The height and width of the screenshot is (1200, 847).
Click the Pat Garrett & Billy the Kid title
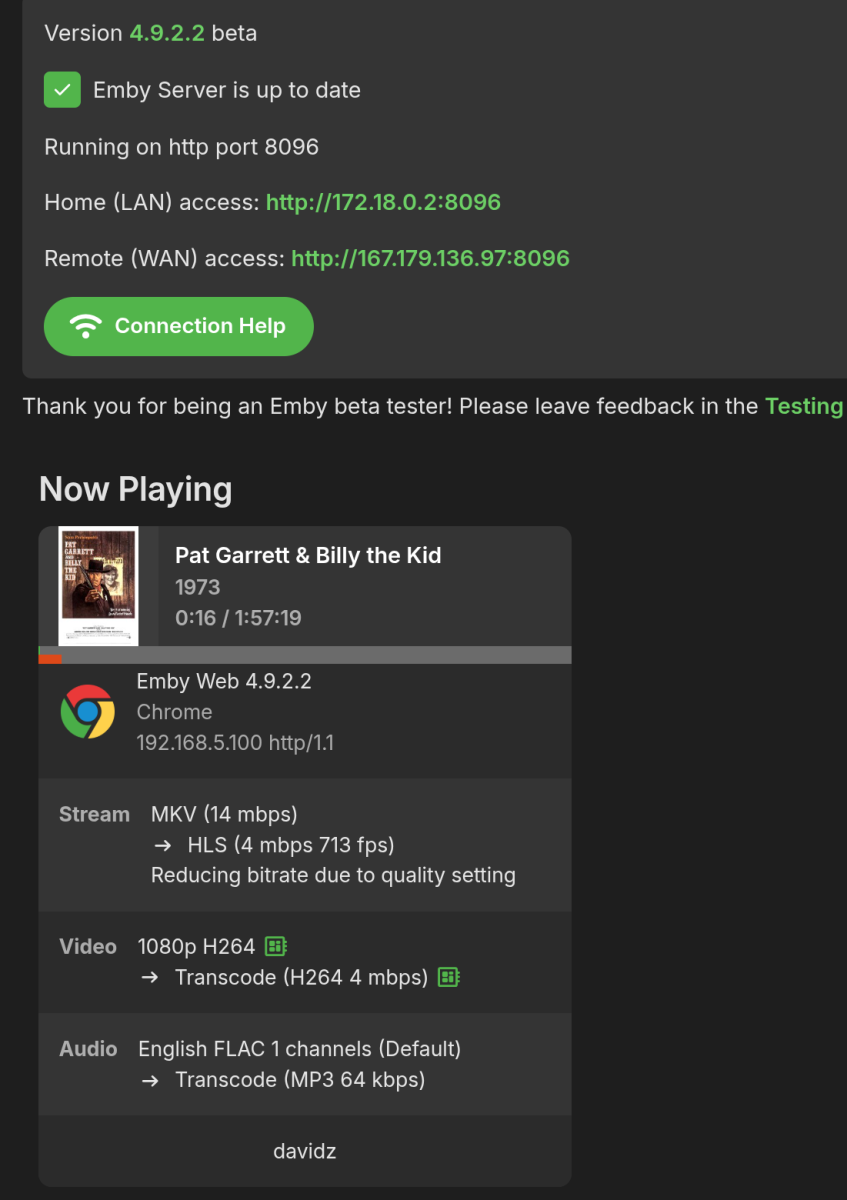pyautogui.click(x=309, y=555)
